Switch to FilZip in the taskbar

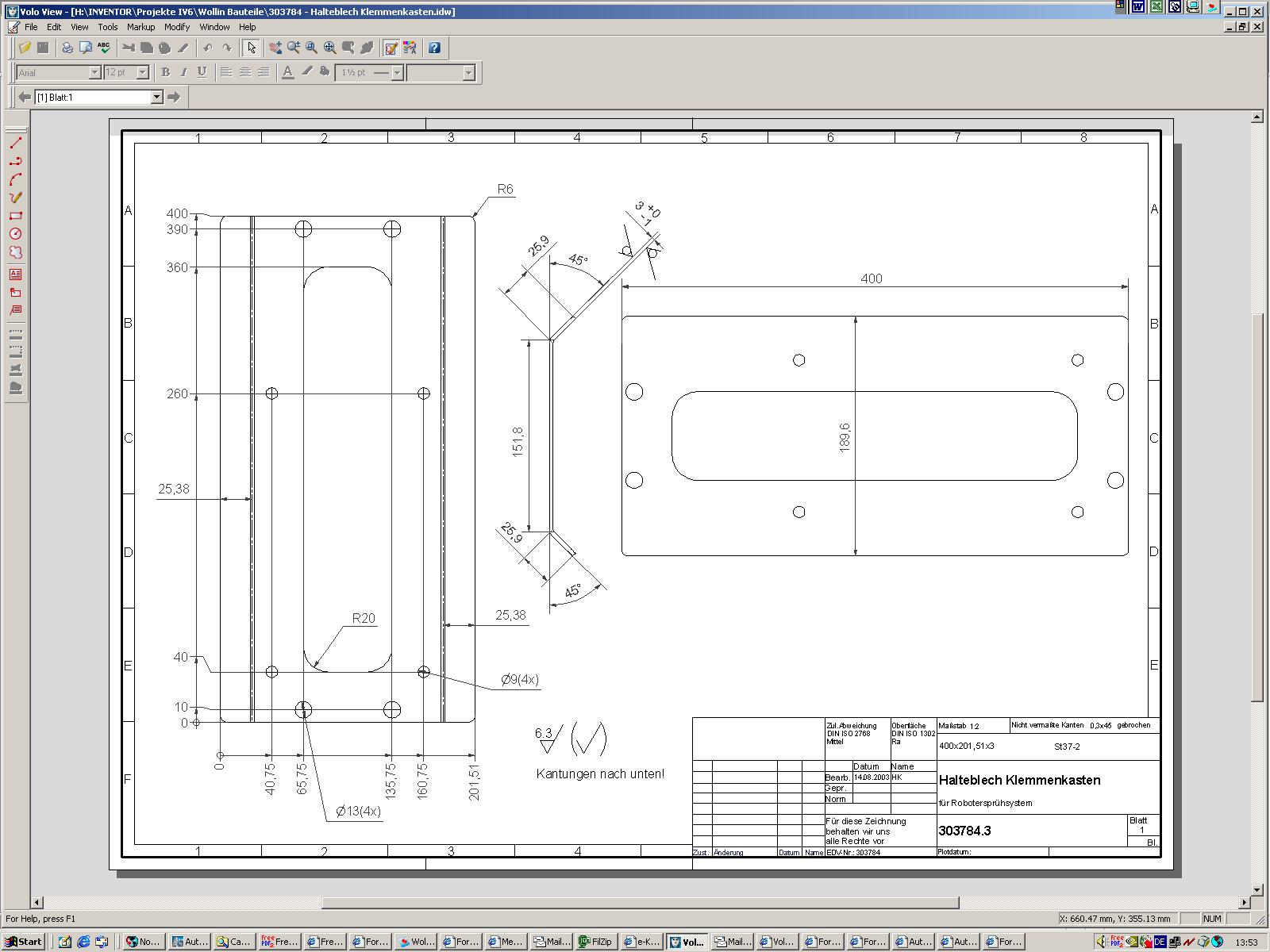coord(597,942)
